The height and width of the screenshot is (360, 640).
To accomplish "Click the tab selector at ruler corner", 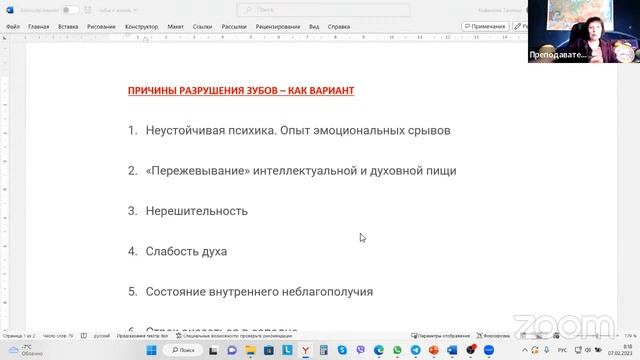I will coord(4,38).
